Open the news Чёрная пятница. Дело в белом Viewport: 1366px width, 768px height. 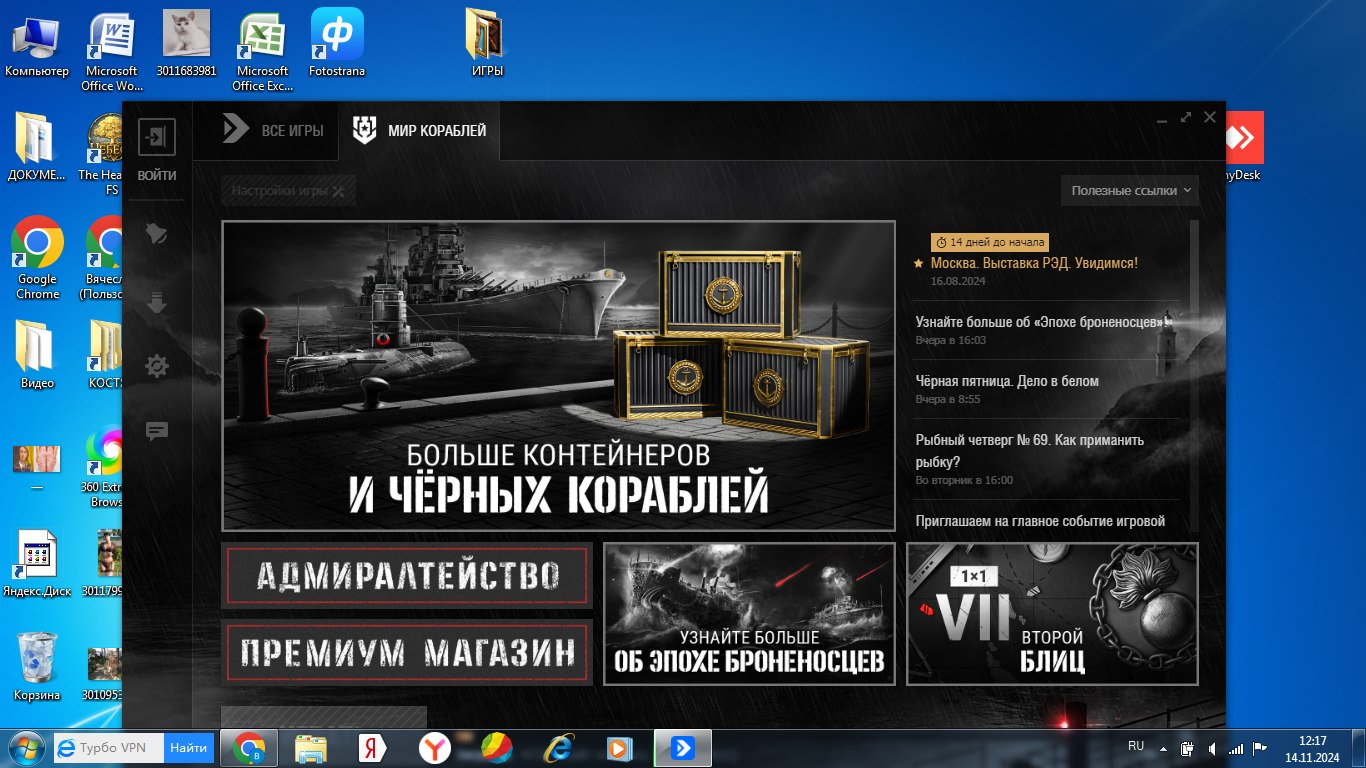pyautogui.click(x=1007, y=381)
